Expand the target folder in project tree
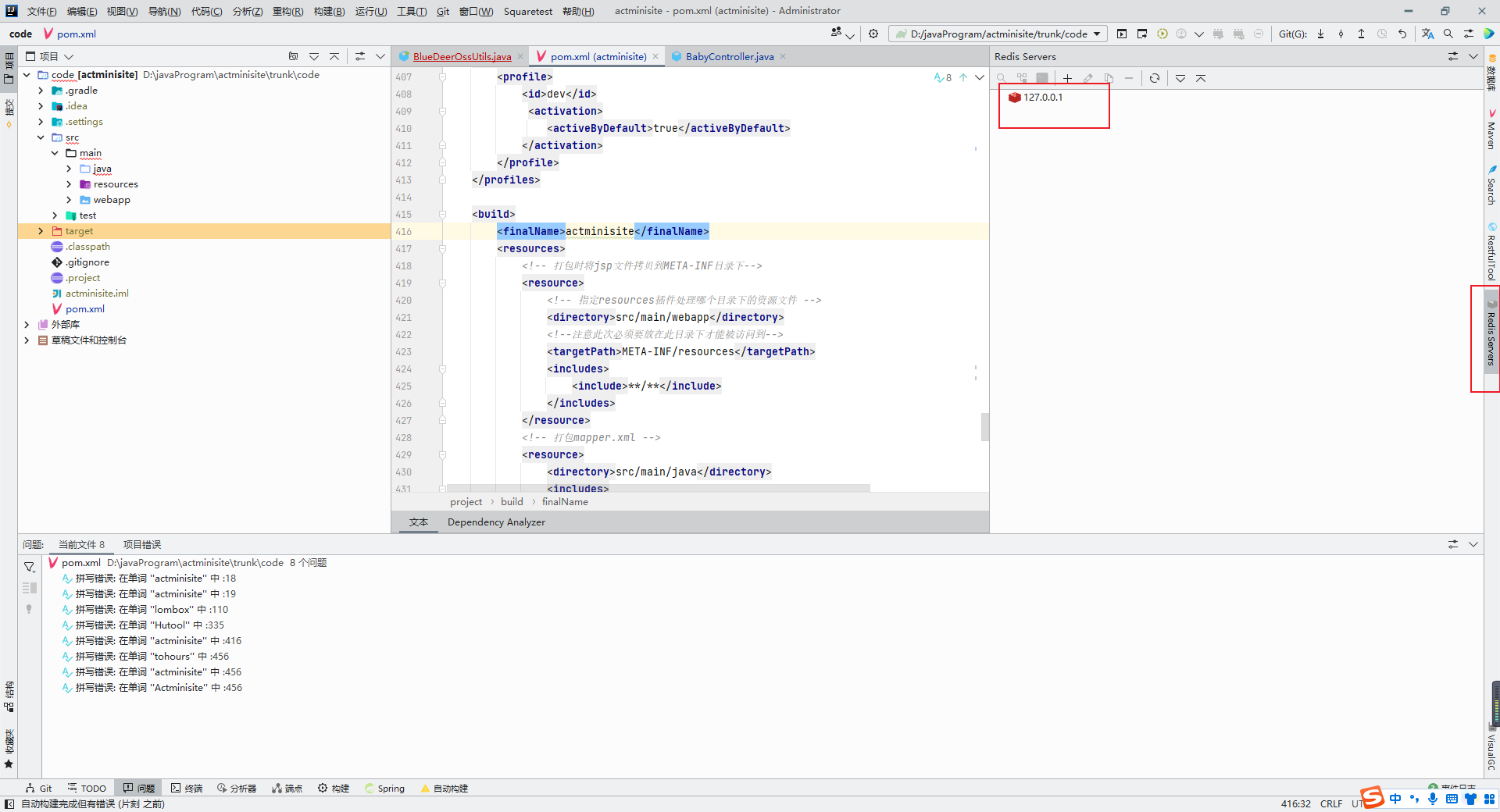Screen dimensions: 1500x812 pyautogui.click(x=41, y=231)
